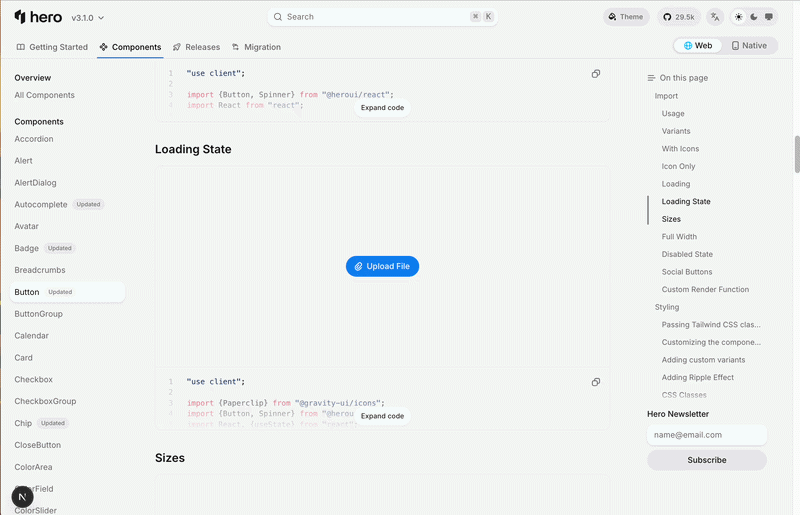Jump to Loading State in outline
This screenshot has width=800, height=515.
coord(686,202)
